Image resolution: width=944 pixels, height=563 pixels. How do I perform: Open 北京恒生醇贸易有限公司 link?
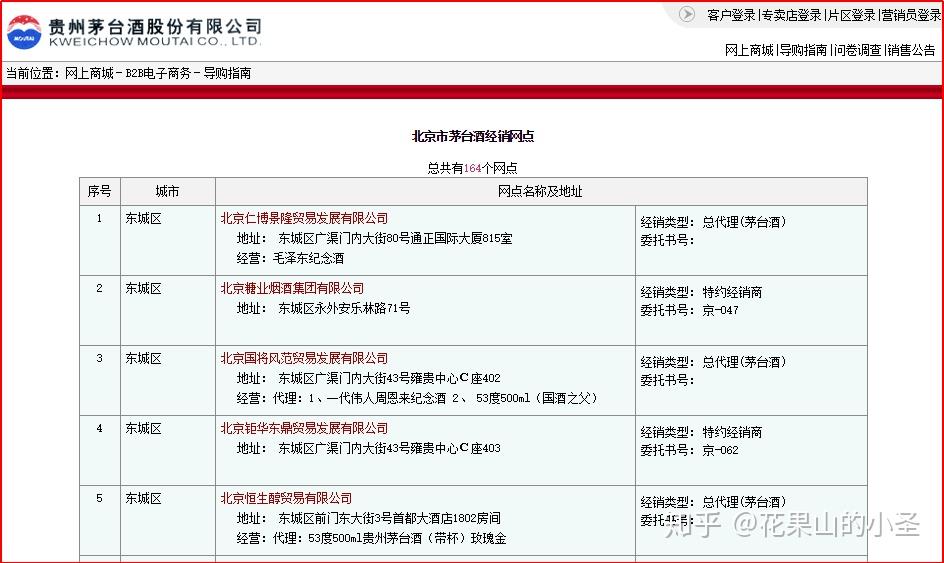[x=286, y=498]
